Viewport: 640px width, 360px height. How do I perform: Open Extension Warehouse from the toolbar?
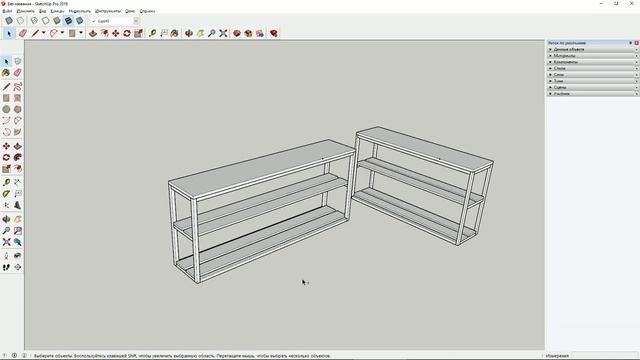pyautogui.click(x=249, y=33)
